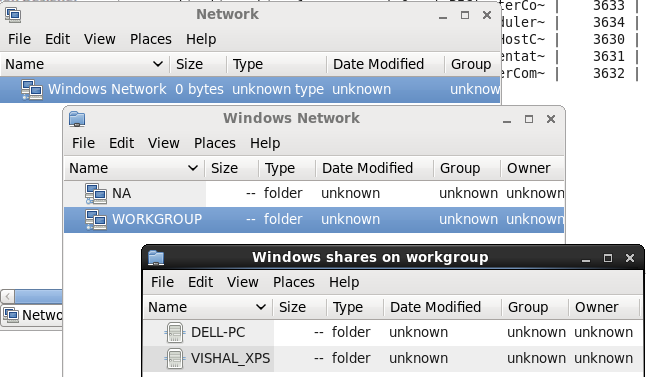The image size is (646, 377).
Task: Sort by Group in Windows shares window
Action: pyautogui.click(x=535, y=307)
